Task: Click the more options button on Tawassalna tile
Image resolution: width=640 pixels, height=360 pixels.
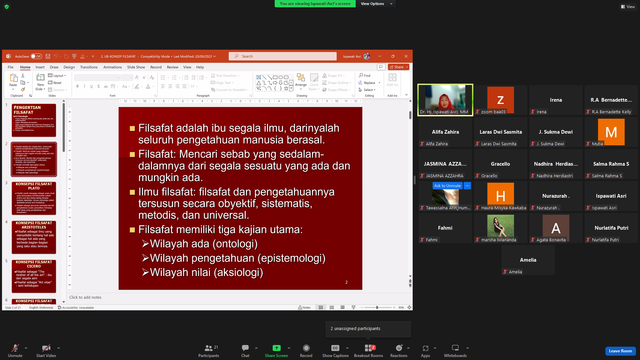Action: 467,186
